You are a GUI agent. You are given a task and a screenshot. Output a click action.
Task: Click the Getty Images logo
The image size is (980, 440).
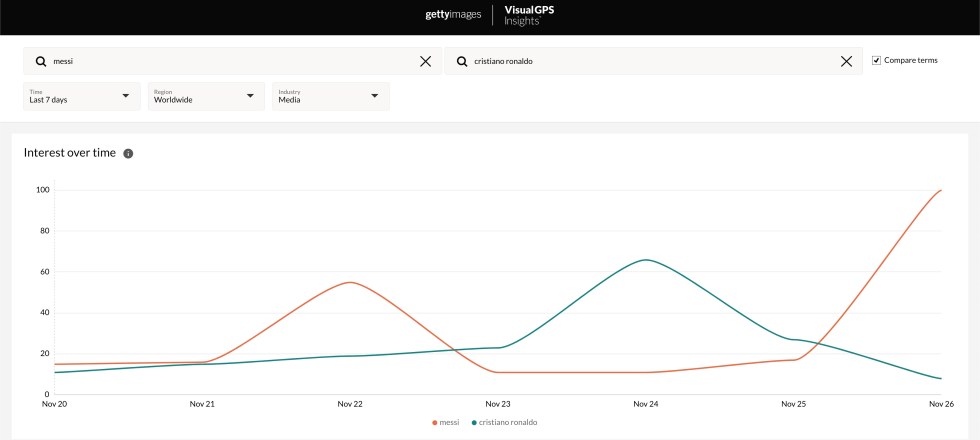453,15
